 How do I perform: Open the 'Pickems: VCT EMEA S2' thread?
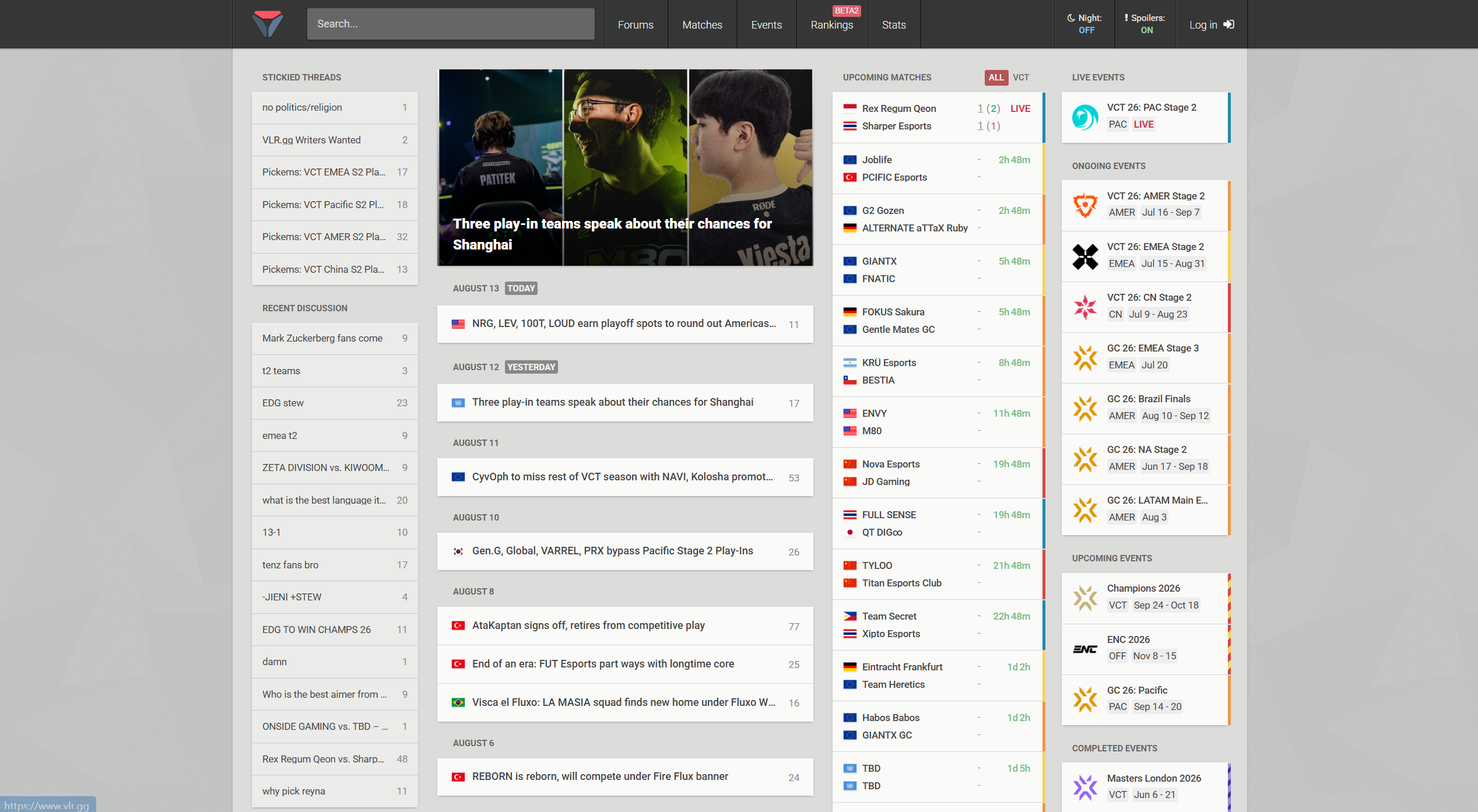click(335, 173)
